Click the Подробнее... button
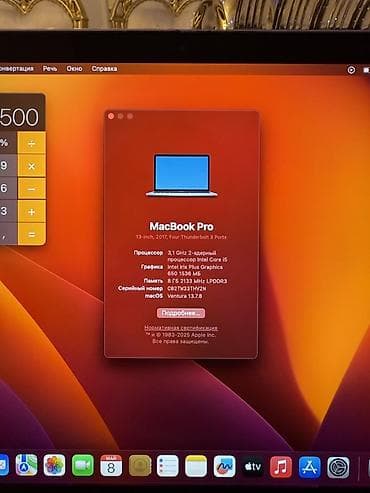The height and width of the screenshot is (493, 370). point(181,313)
